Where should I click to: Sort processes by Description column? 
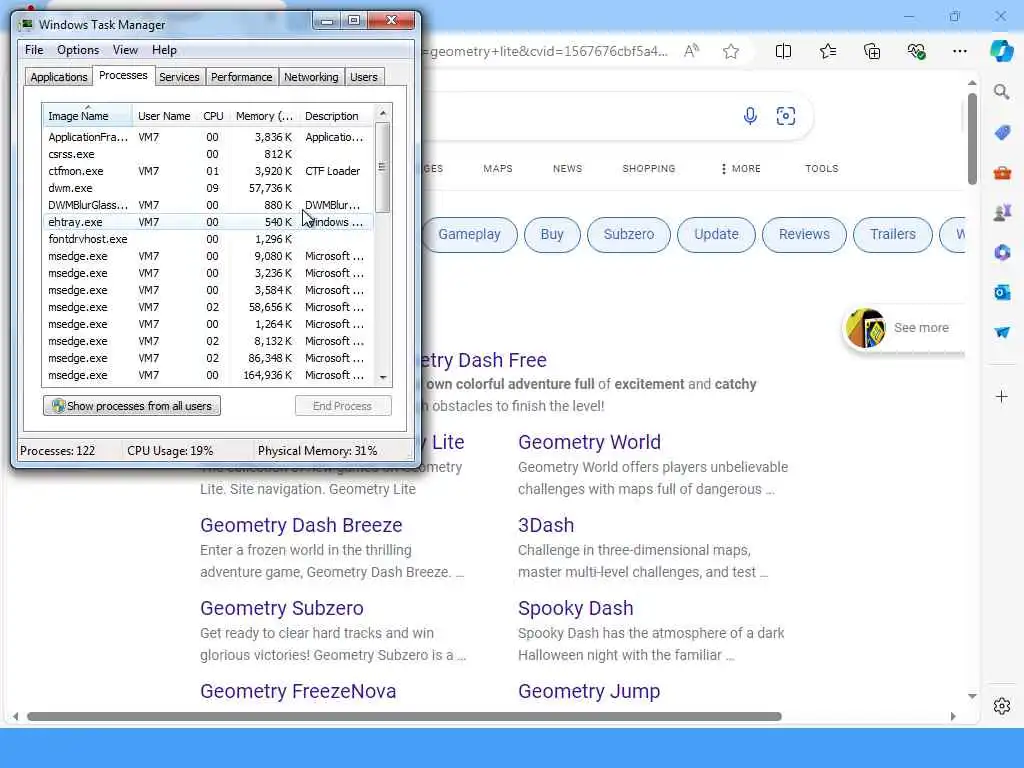pyautogui.click(x=336, y=116)
